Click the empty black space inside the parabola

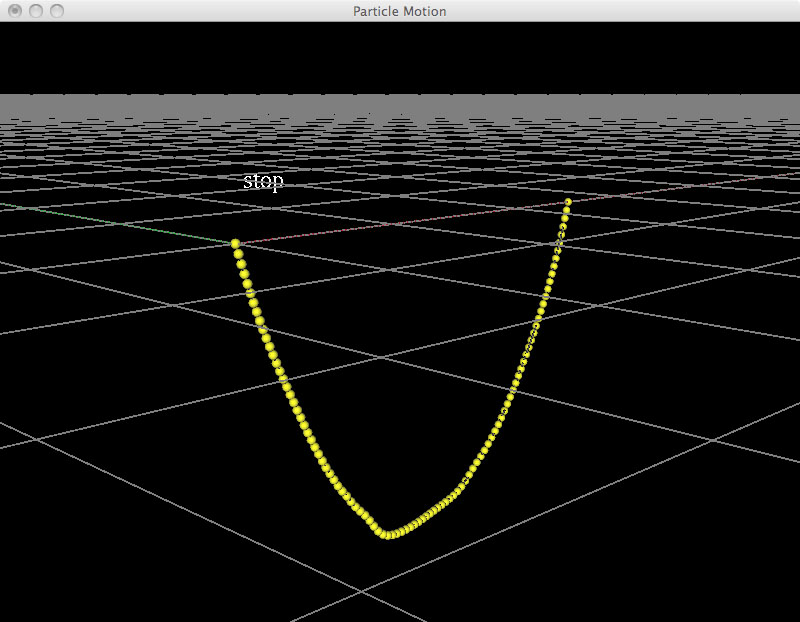tap(400, 380)
